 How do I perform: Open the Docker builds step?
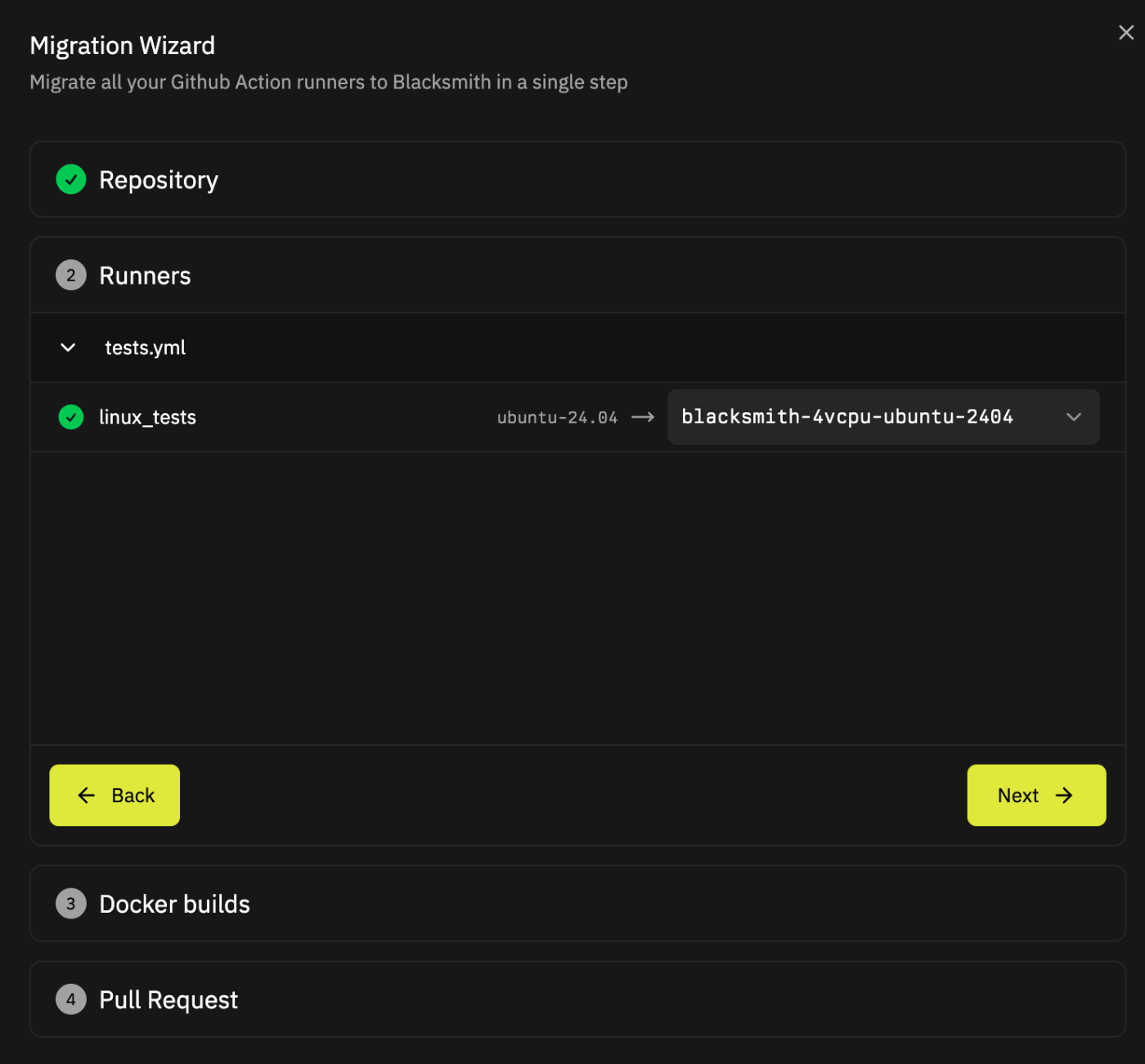pyautogui.click(x=577, y=904)
